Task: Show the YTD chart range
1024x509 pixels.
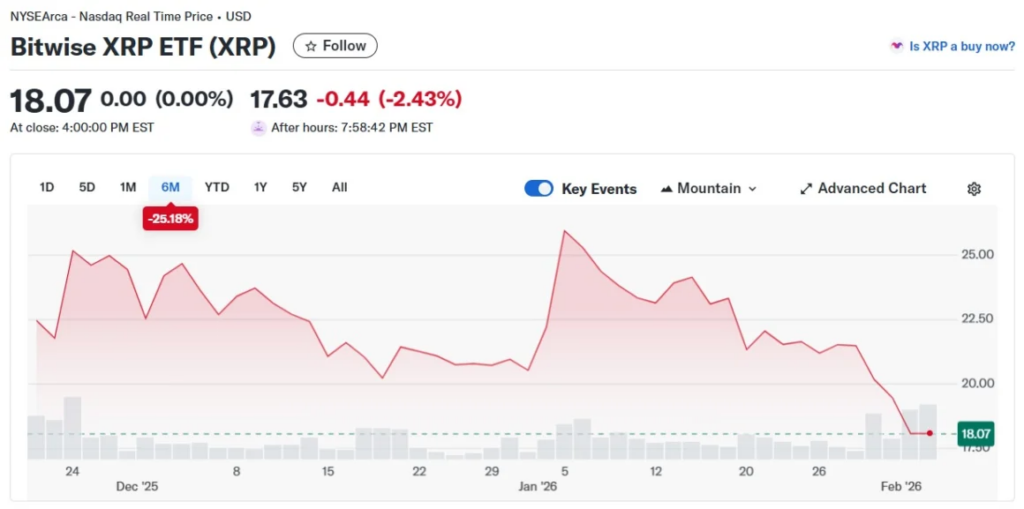Action: [217, 187]
